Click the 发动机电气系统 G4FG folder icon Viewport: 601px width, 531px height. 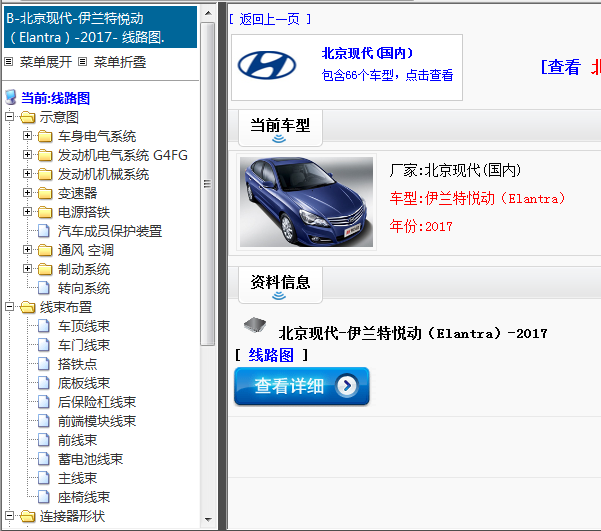click(45, 155)
